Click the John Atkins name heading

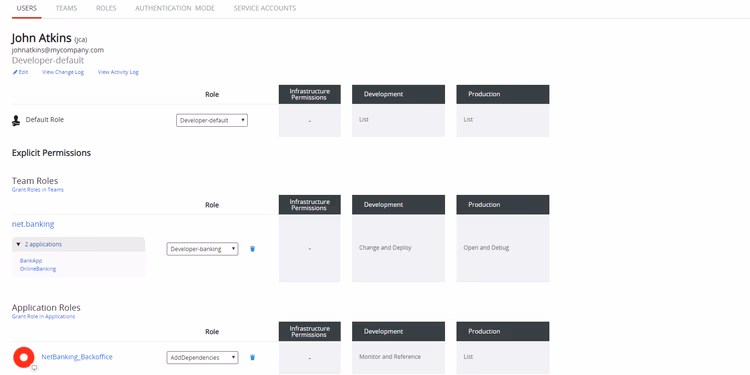click(42, 38)
